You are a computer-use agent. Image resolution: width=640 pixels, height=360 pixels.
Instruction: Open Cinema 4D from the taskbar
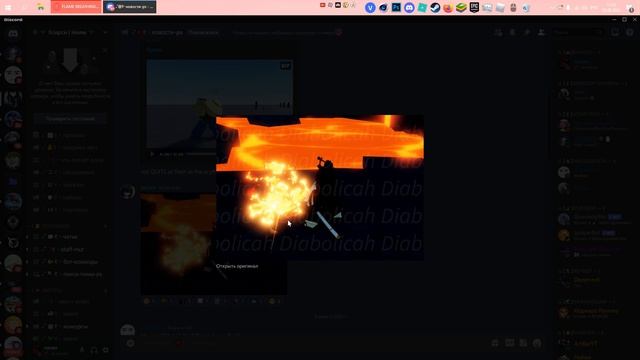click(x=383, y=7)
